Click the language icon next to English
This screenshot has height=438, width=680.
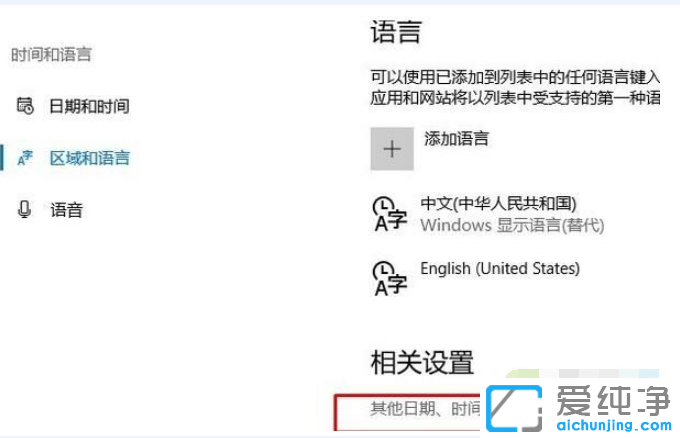pos(389,278)
